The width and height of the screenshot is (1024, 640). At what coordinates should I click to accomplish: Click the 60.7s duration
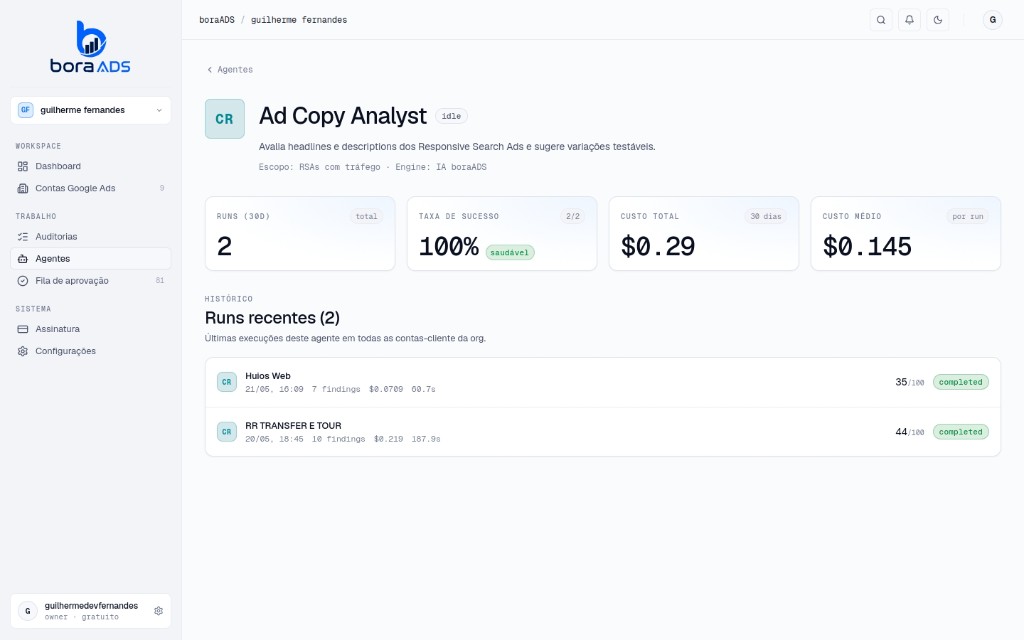423,389
